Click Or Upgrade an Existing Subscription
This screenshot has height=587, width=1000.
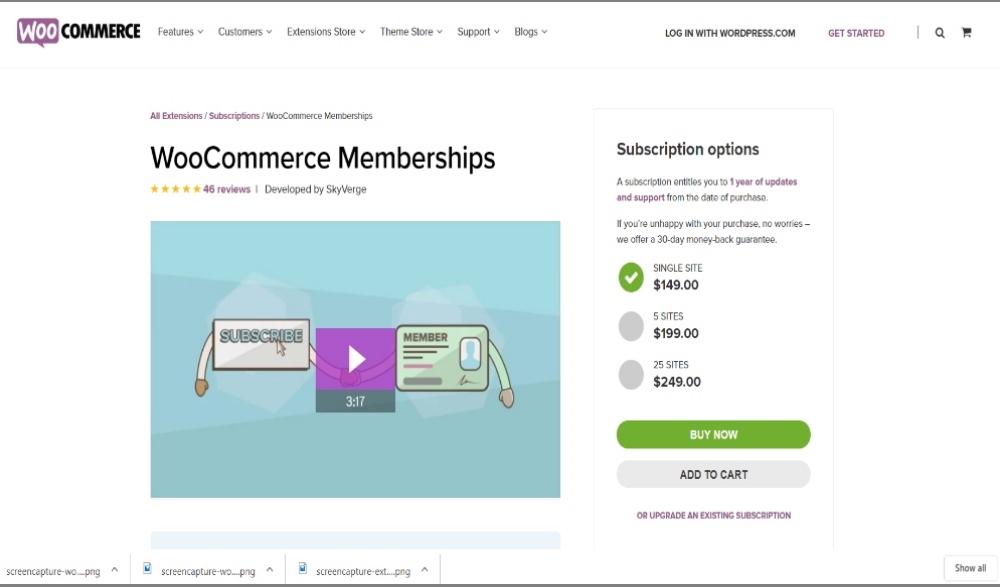tap(714, 516)
